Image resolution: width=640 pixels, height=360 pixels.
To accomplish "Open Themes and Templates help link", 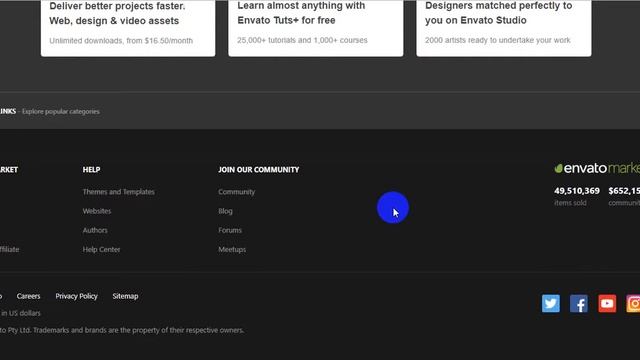I will pyautogui.click(x=118, y=191).
